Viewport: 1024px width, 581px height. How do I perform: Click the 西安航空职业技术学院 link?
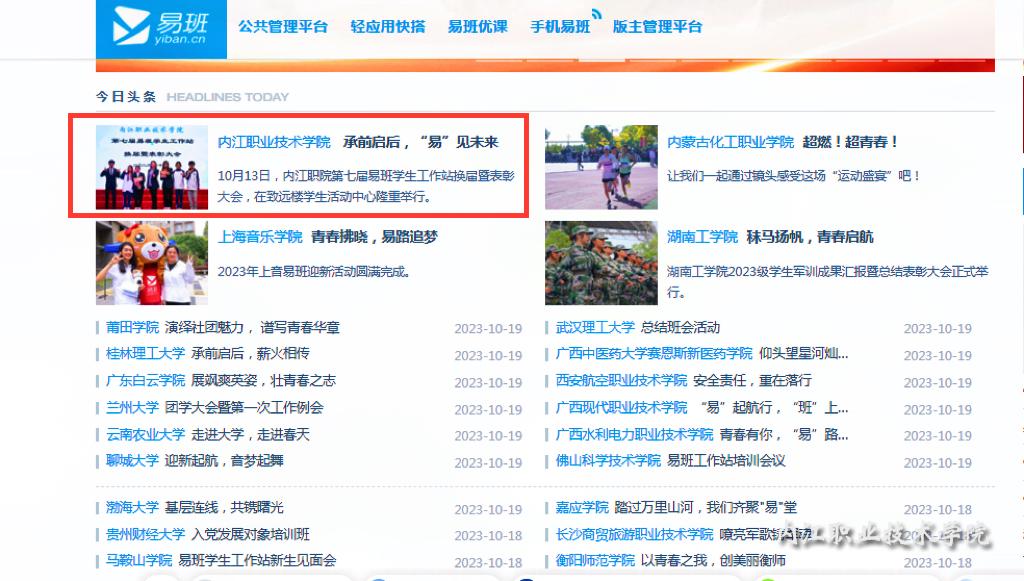coord(621,381)
